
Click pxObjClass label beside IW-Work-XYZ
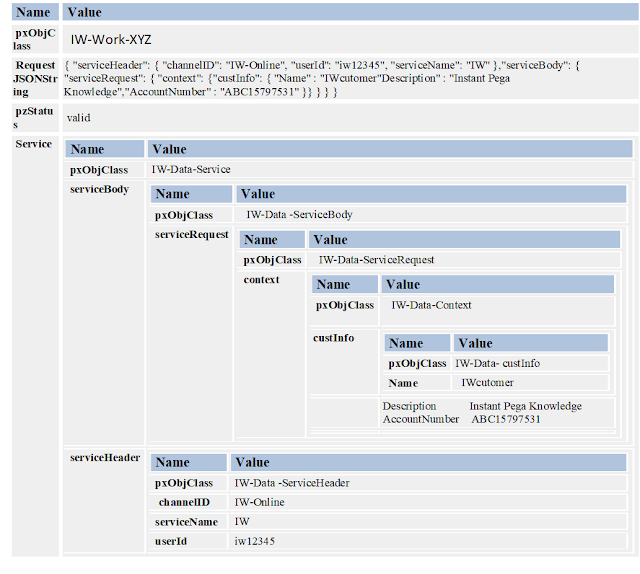click(x=34, y=39)
